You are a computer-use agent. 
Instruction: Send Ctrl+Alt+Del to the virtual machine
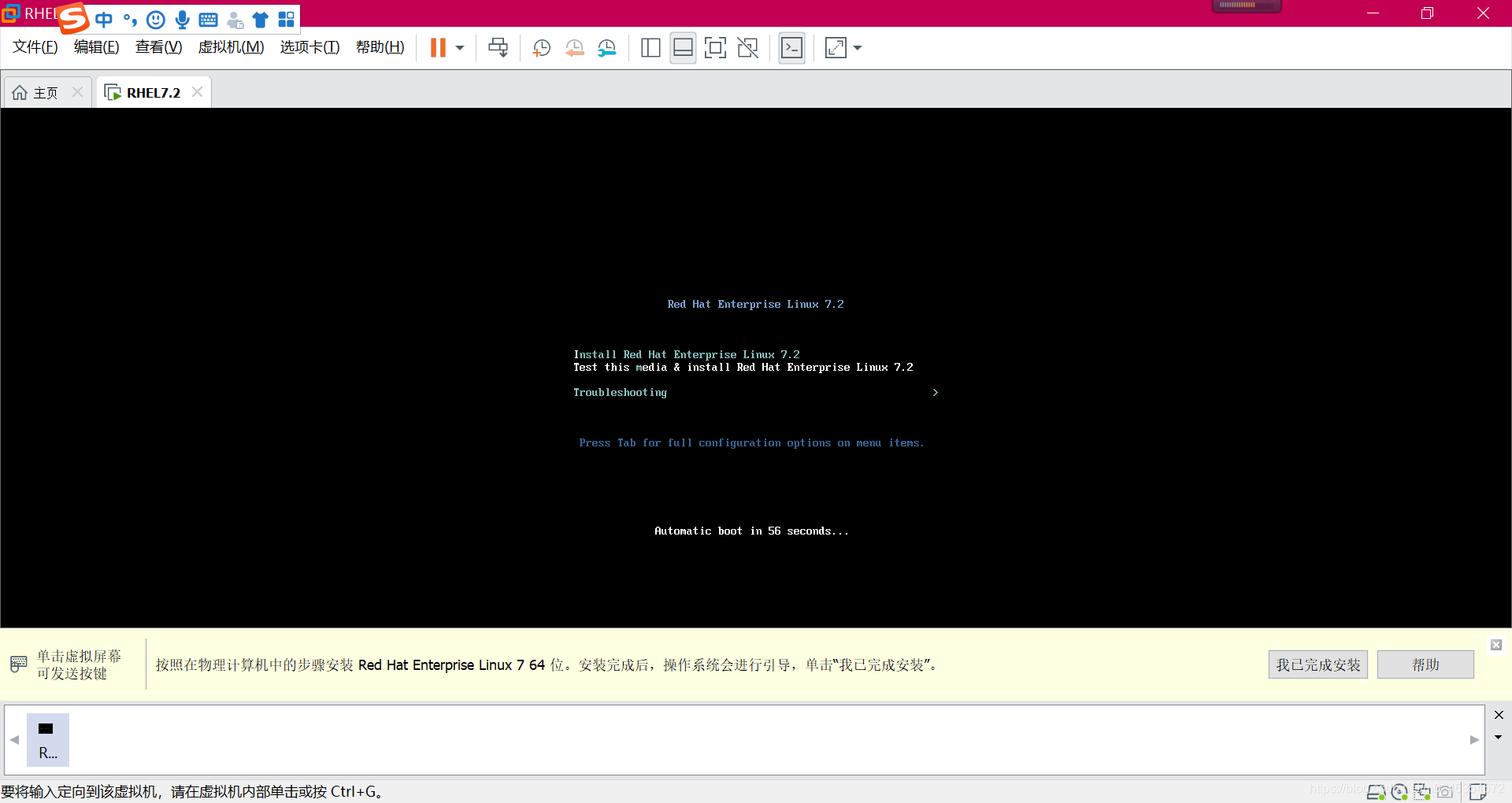coord(498,48)
